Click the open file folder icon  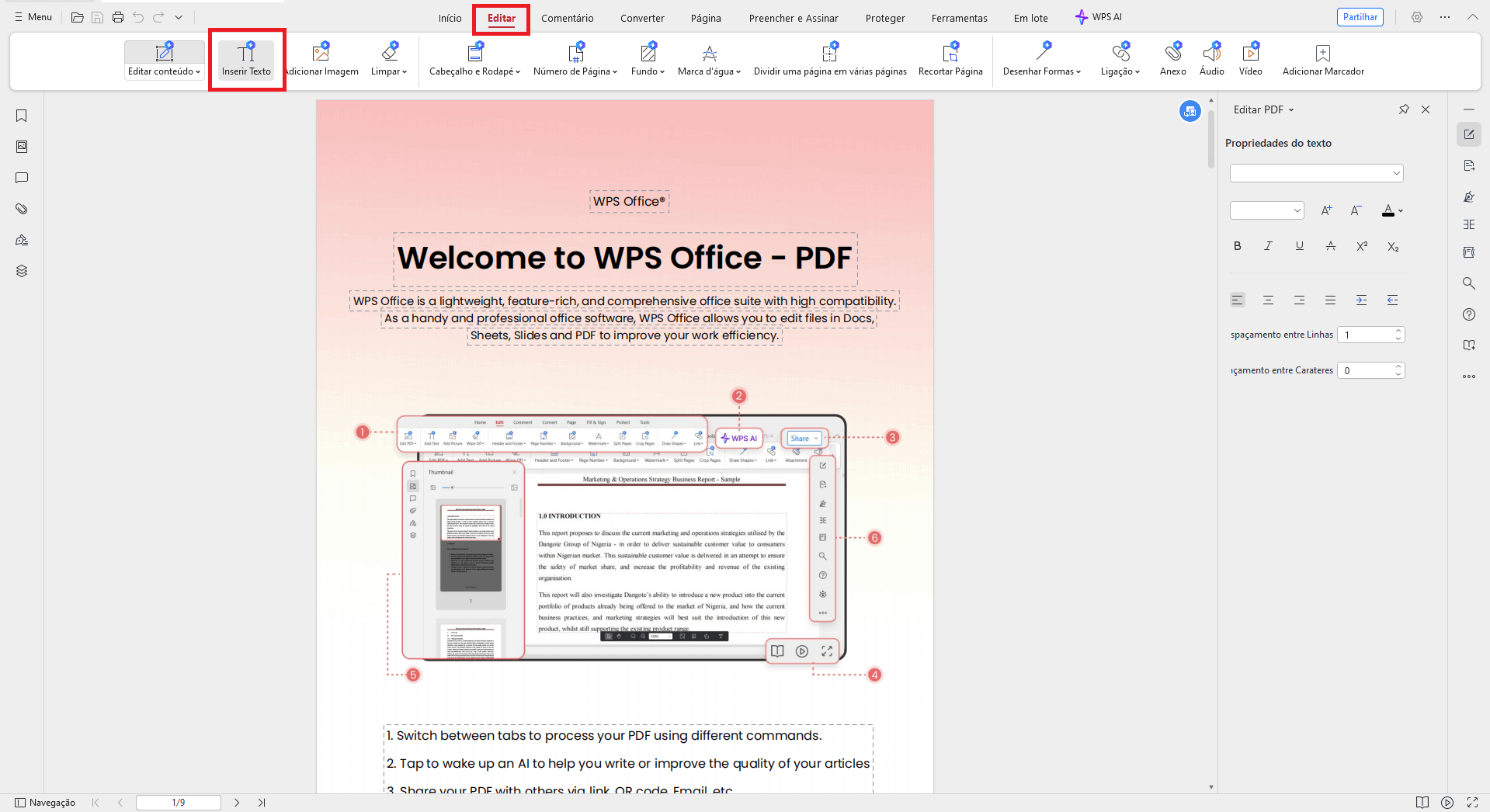[x=77, y=17]
